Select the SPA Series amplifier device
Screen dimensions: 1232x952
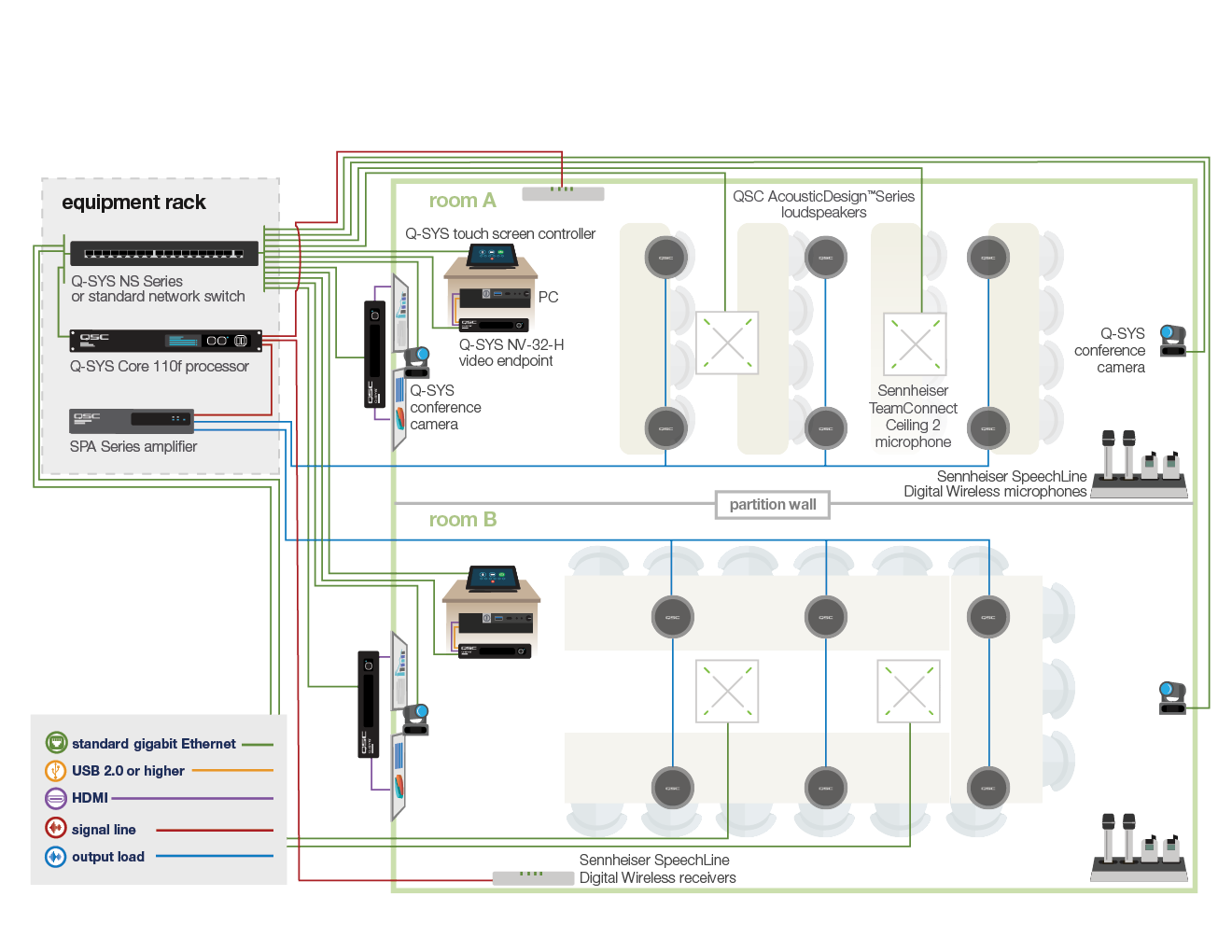pos(132,420)
